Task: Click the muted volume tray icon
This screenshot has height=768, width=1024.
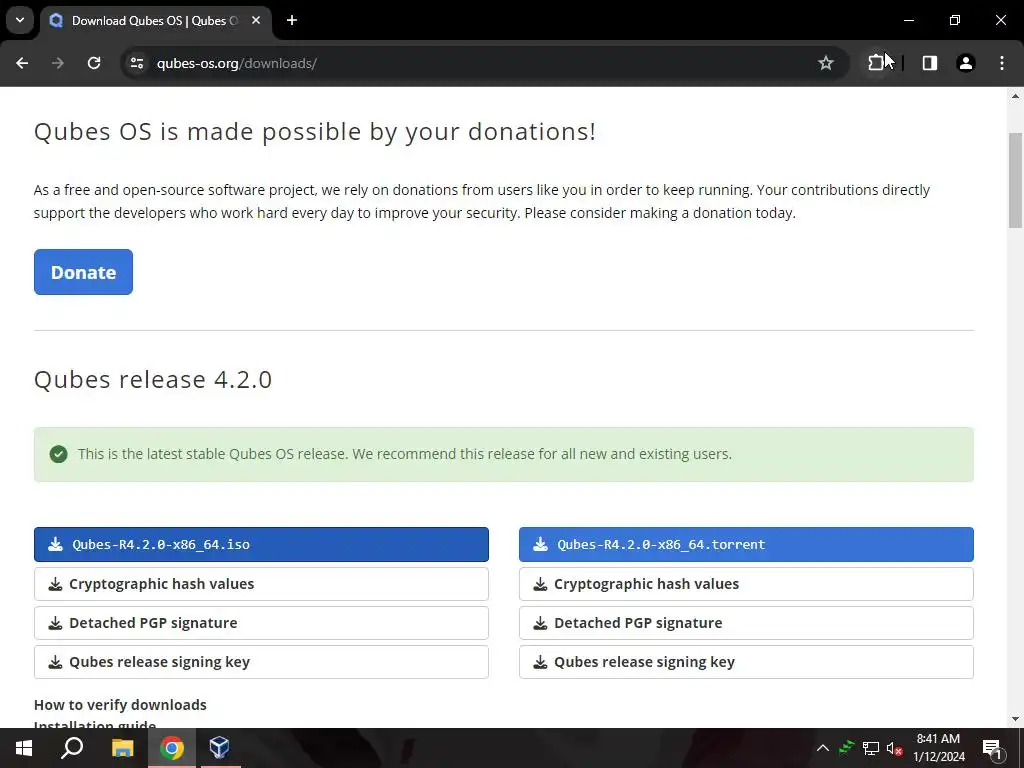Action: click(x=894, y=749)
